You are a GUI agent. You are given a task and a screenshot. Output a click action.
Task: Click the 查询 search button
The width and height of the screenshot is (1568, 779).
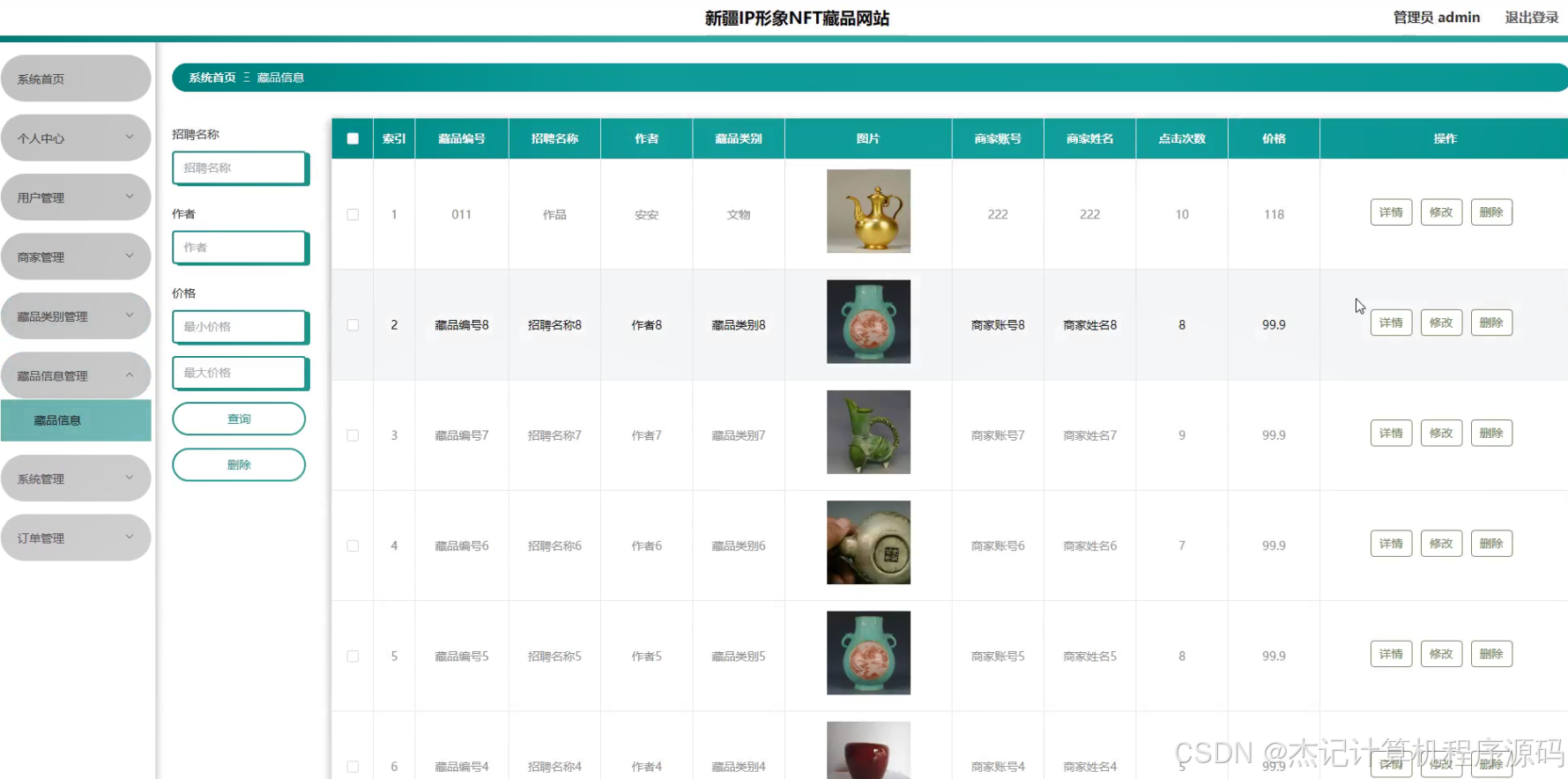[239, 419]
